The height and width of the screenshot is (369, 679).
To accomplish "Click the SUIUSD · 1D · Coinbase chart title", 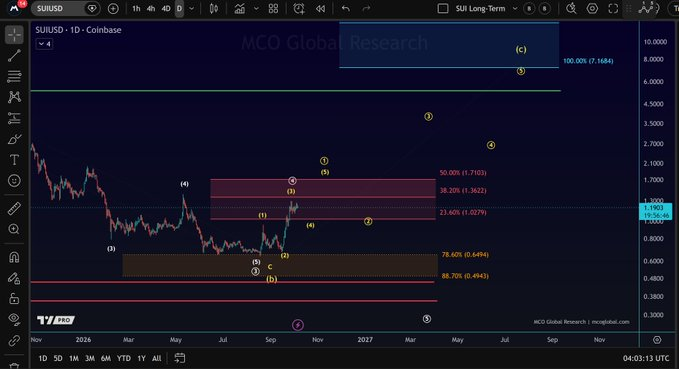I will coord(78,30).
